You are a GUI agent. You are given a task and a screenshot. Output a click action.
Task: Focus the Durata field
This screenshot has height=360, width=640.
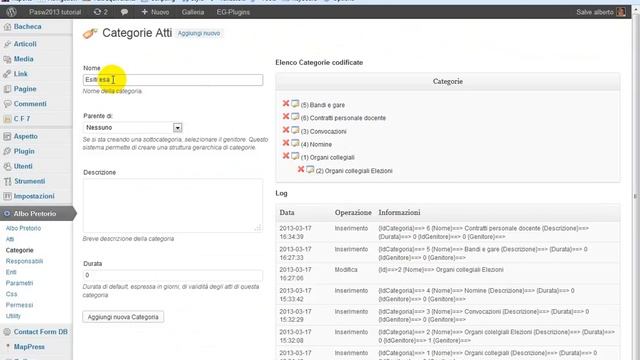173,276
